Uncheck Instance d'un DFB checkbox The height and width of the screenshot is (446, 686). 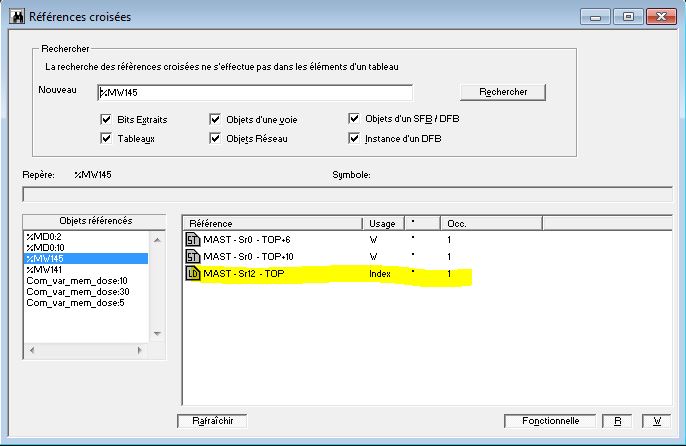coord(354,138)
